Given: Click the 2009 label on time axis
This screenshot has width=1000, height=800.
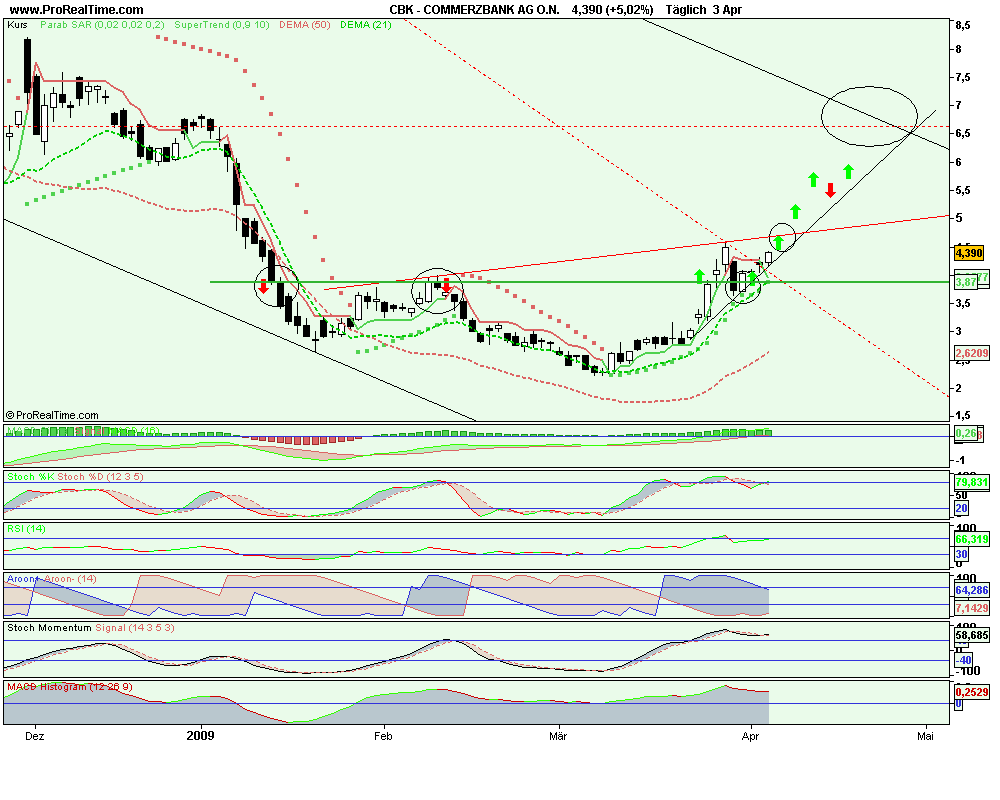Looking at the screenshot, I should (200, 736).
